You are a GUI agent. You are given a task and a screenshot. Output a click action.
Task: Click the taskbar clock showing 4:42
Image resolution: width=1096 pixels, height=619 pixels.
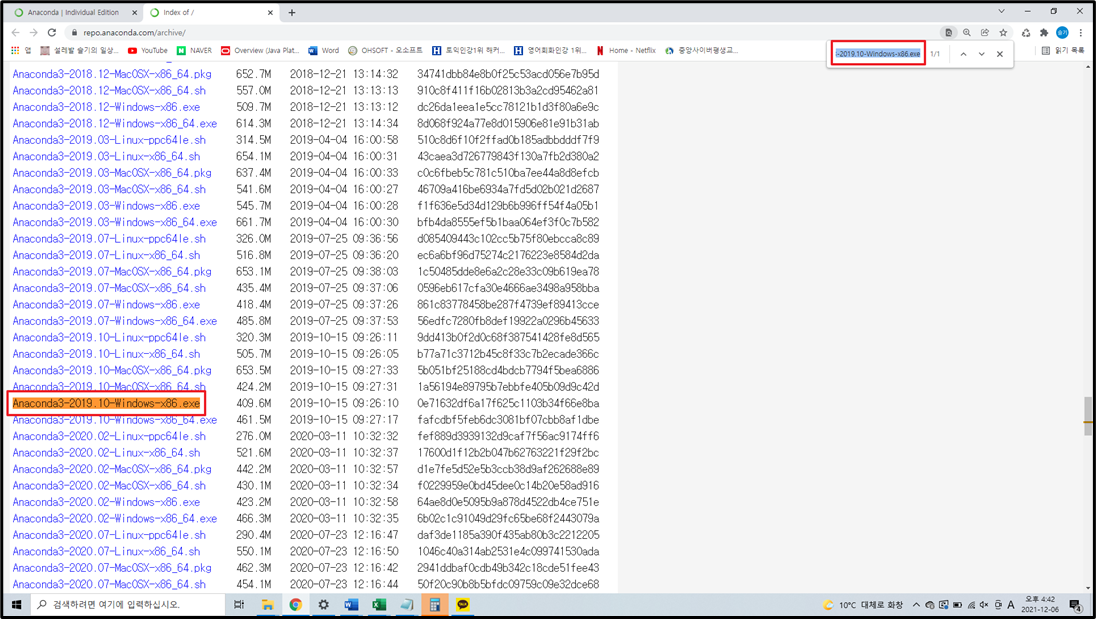click(x=1040, y=604)
